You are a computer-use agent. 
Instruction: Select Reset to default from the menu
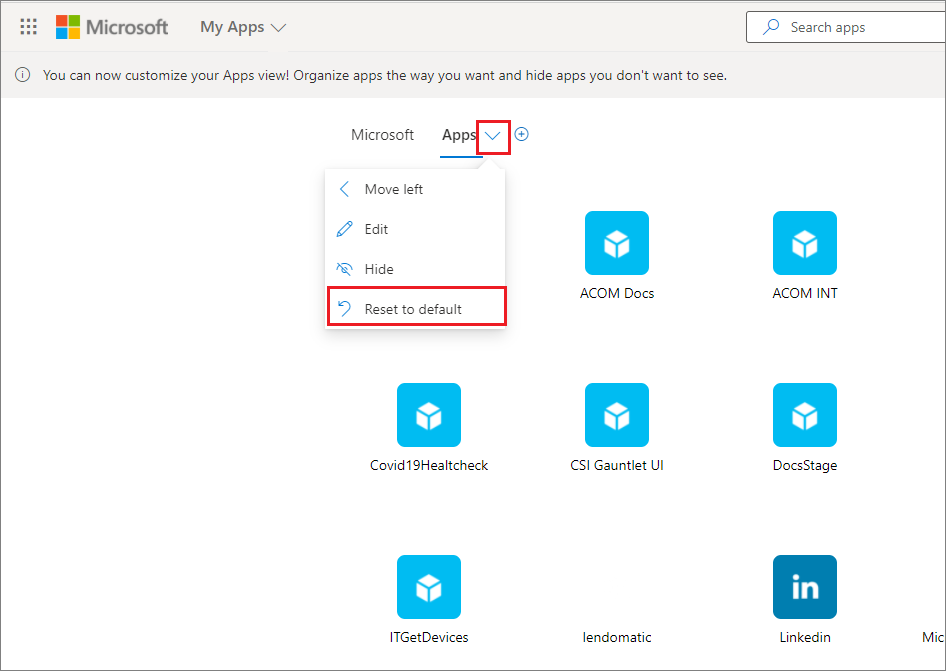414,308
